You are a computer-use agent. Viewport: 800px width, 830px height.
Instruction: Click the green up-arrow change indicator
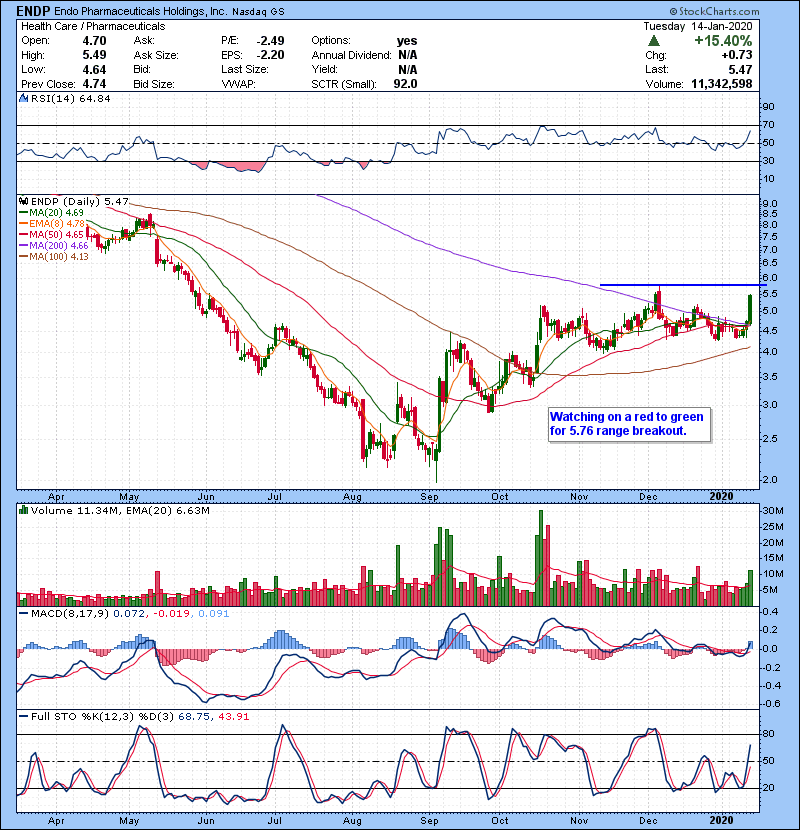click(x=654, y=41)
